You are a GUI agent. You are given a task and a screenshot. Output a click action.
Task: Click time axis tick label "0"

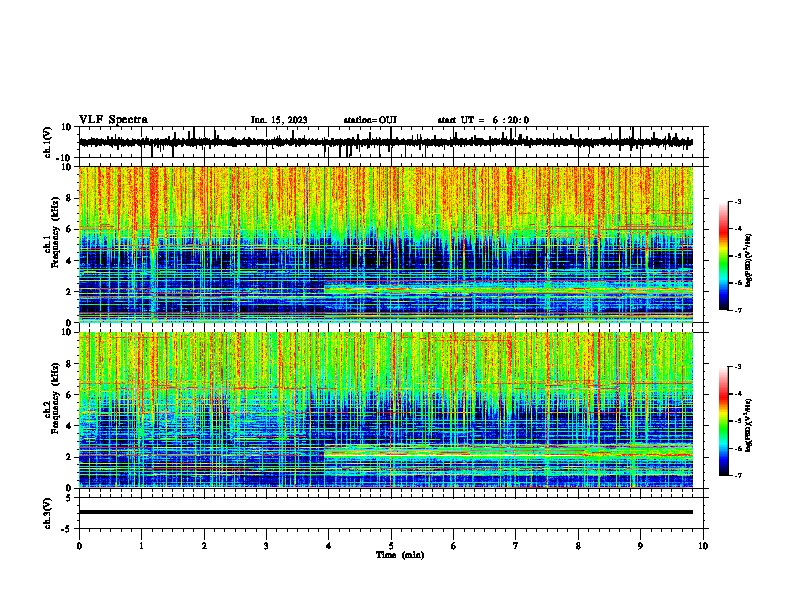[79, 546]
